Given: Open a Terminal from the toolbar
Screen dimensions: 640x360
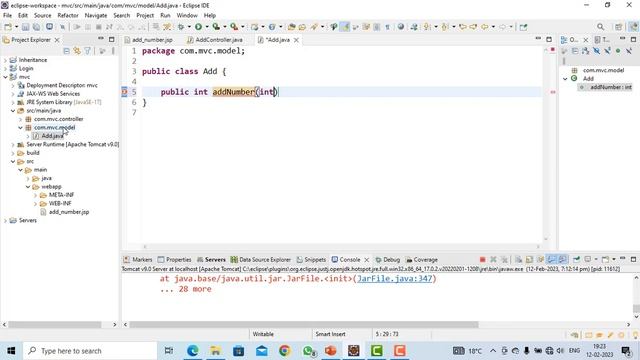Looking at the screenshot, I should click(x=49, y=27).
